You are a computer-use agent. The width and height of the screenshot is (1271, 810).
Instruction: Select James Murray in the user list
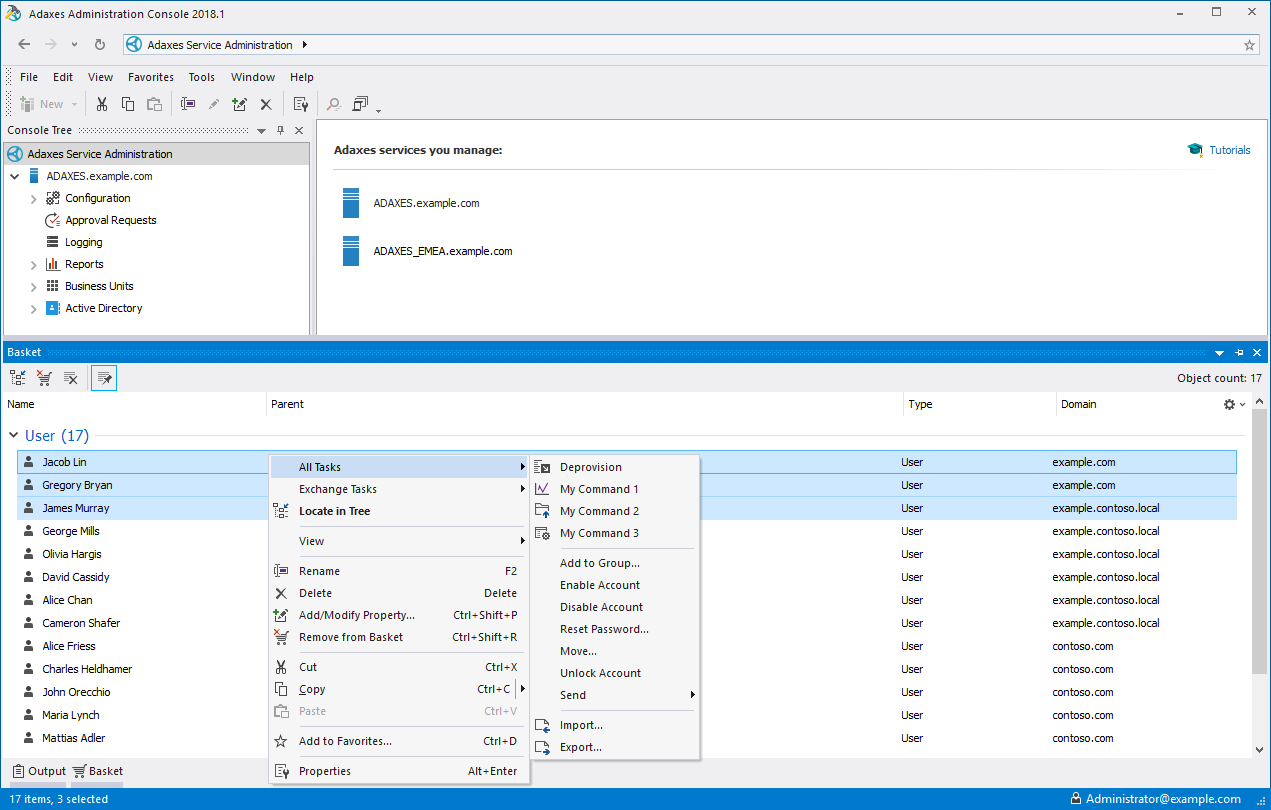click(x=75, y=508)
